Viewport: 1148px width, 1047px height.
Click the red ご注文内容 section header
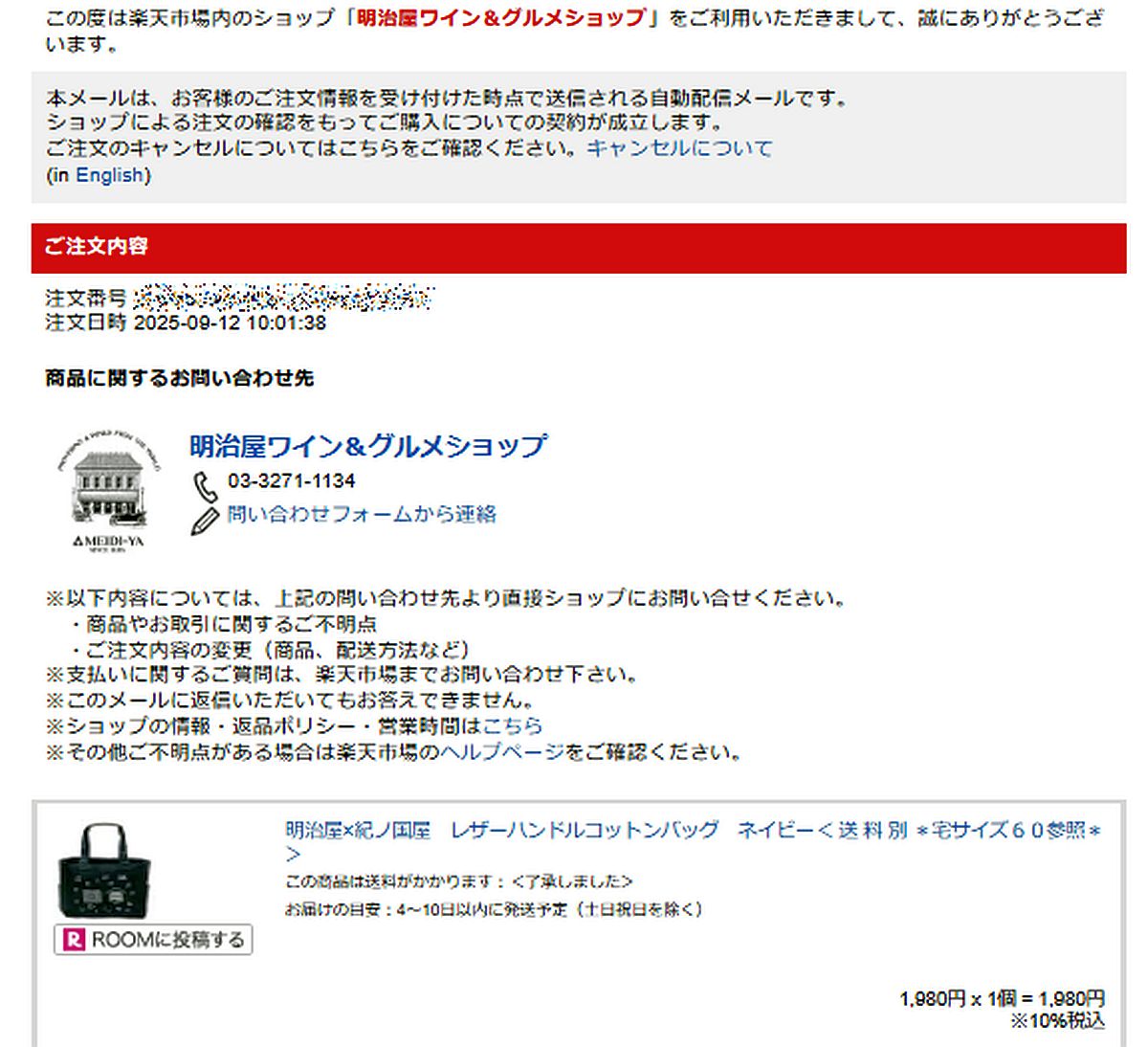coord(579,248)
